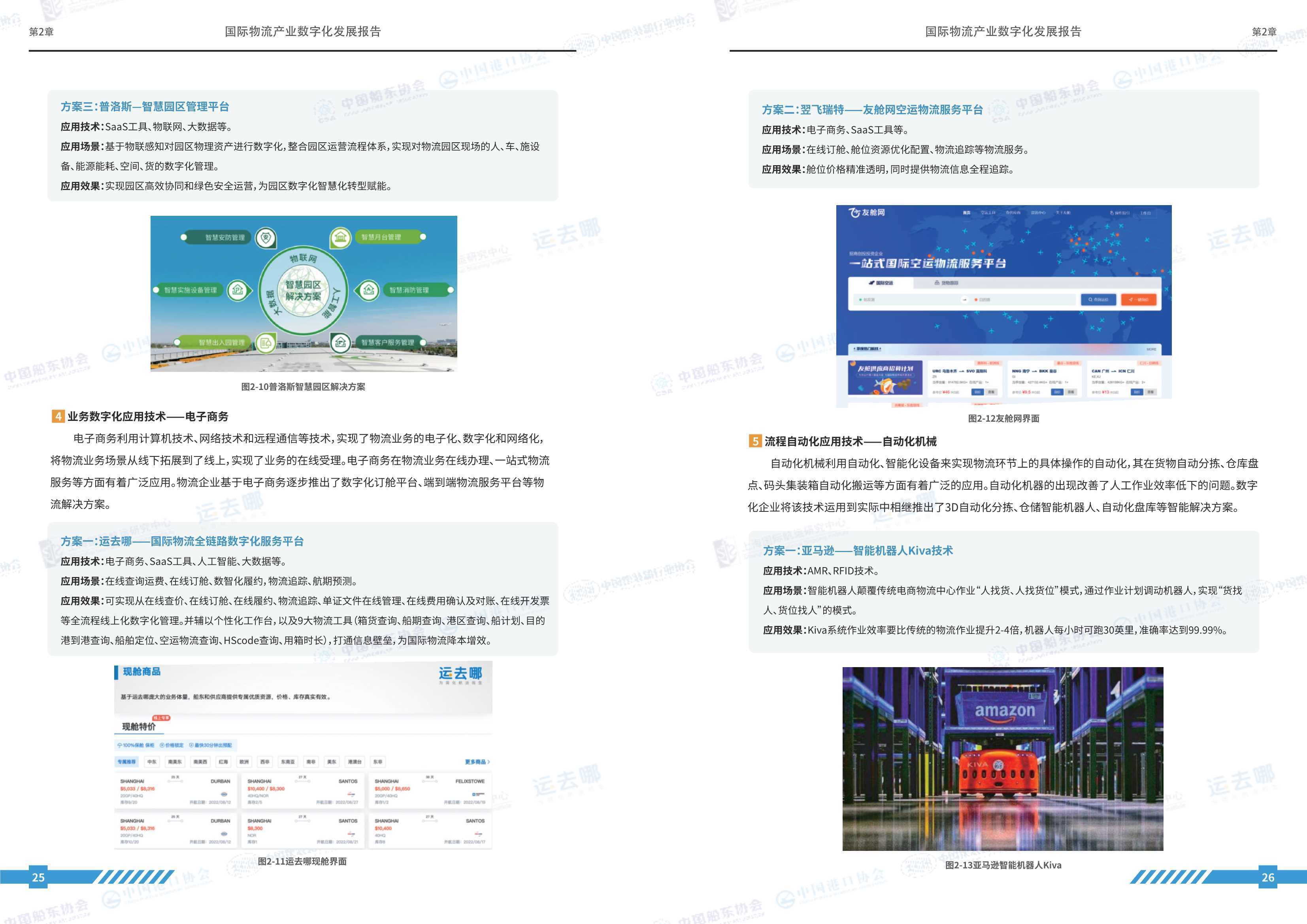Click the section title 流程自动化应用技术——自动化机械
Screen dimensions: 1307x924
pos(851,441)
